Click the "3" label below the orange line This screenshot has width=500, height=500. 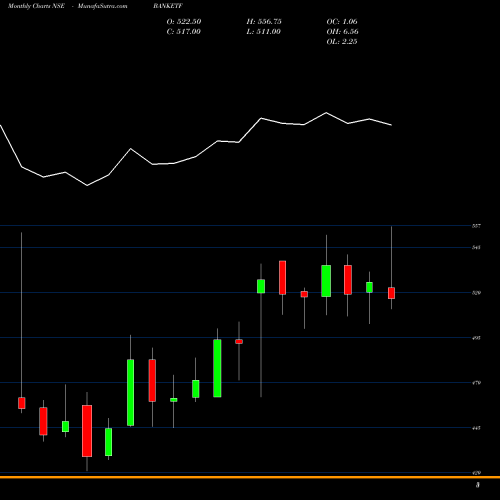478,485
